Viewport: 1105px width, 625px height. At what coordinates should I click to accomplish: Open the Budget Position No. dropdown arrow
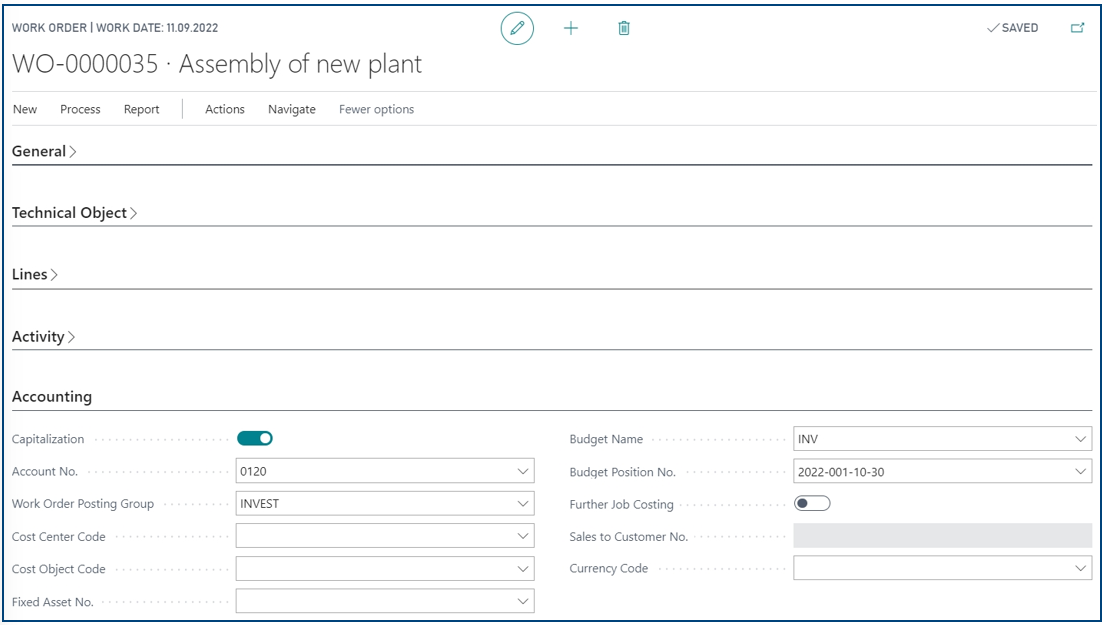coord(1080,471)
